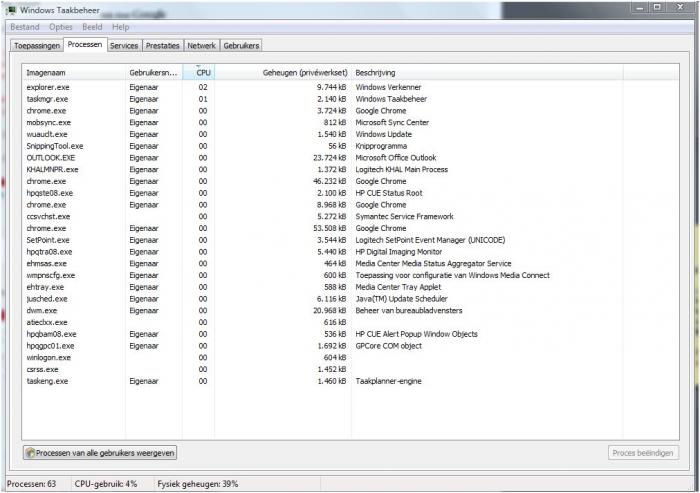Screen dimensions: 700x493
Task: Select the taskeng.exe process
Action: tap(350, 381)
